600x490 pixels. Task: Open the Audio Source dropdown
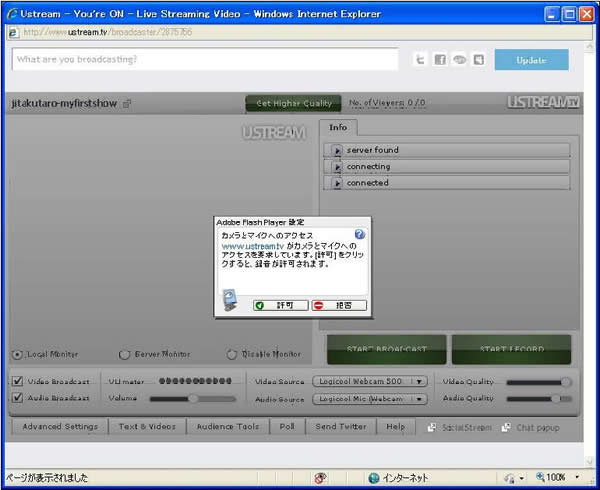coord(370,399)
